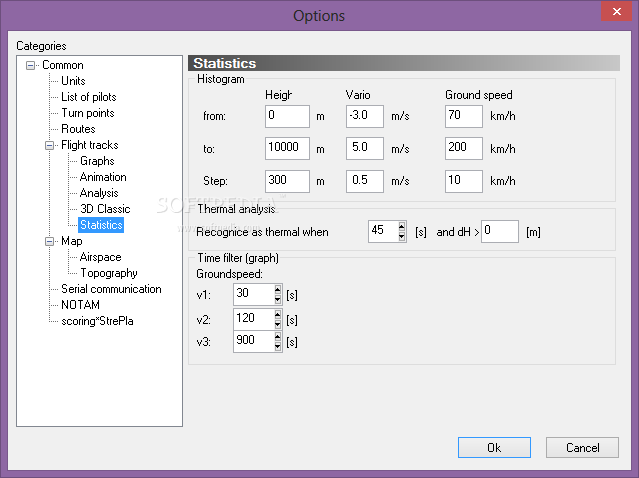The width and height of the screenshot is (639, 478).
Task: Open the scoring*StrePla category
Action: tap(97, 321)
